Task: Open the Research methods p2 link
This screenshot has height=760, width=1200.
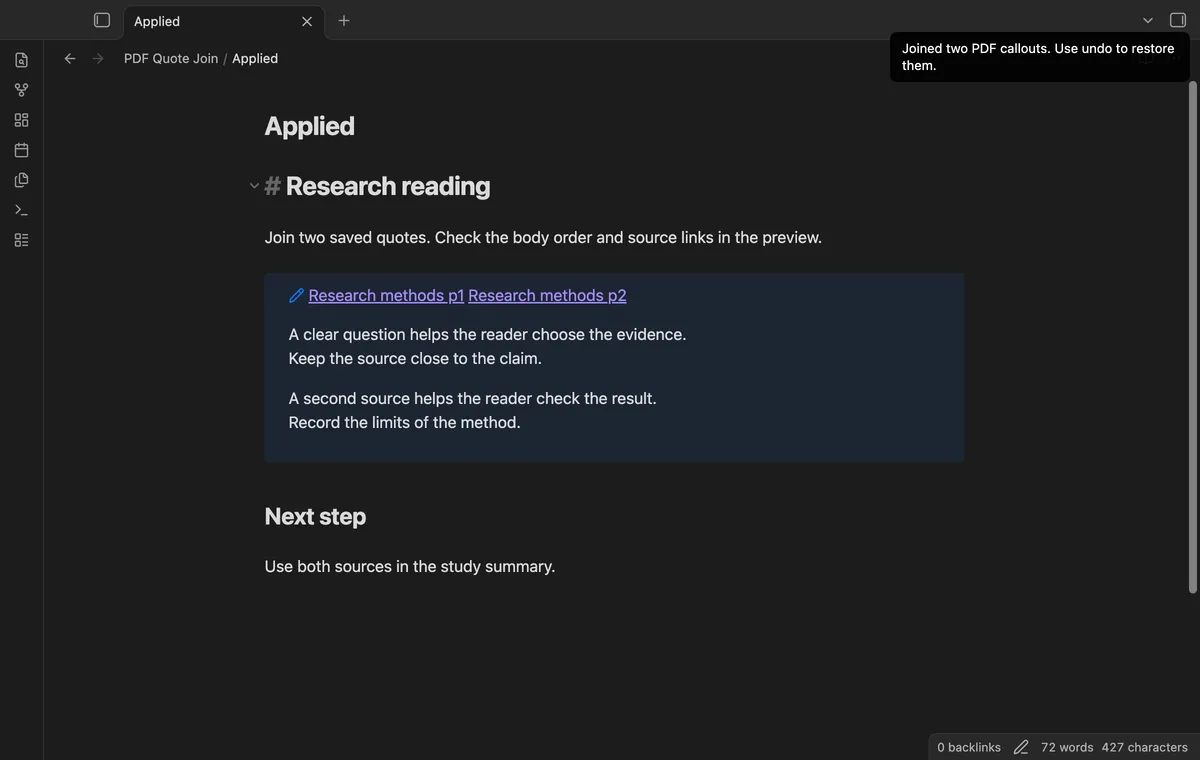Action: click(547, 295)
